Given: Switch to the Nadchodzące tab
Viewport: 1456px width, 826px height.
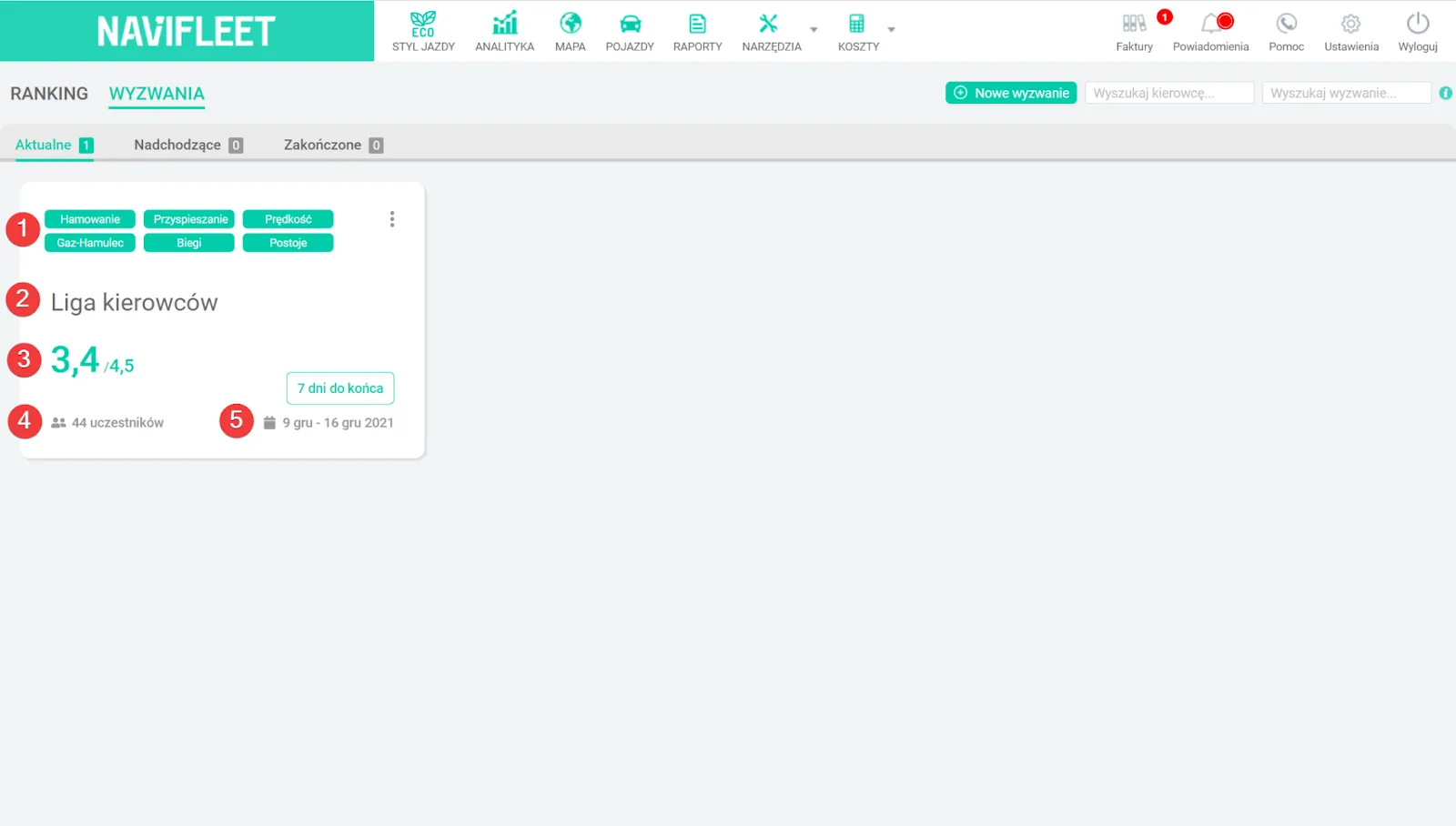Looking at the screenshot, I should pyautogui.click(x=188, y=145).
